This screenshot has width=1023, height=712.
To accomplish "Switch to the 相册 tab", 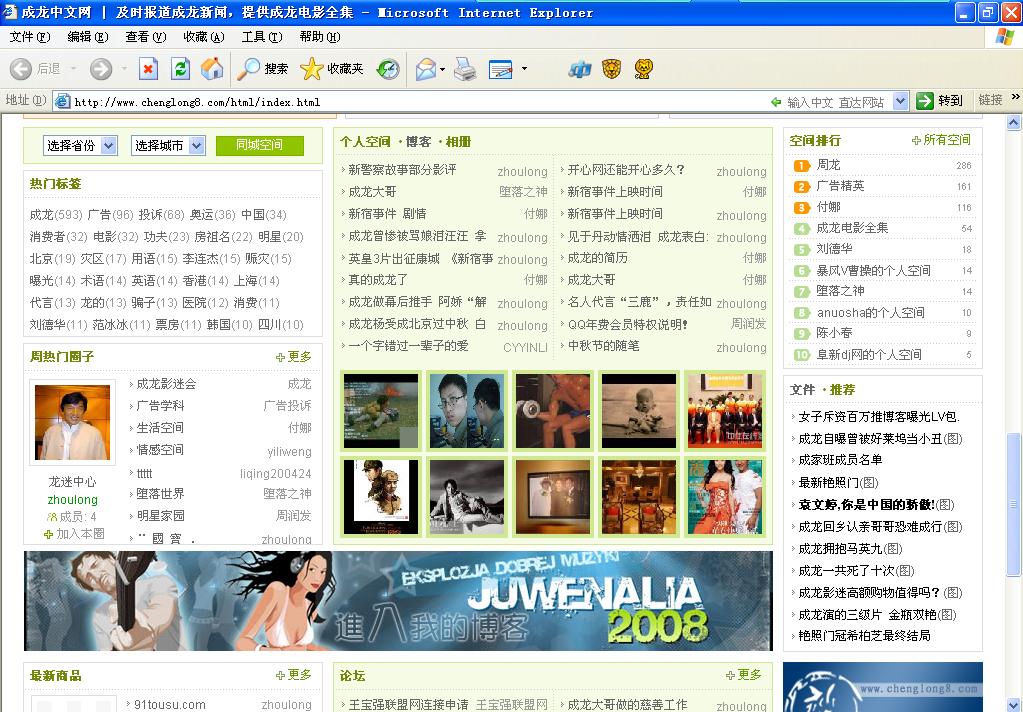I will 458,142.
